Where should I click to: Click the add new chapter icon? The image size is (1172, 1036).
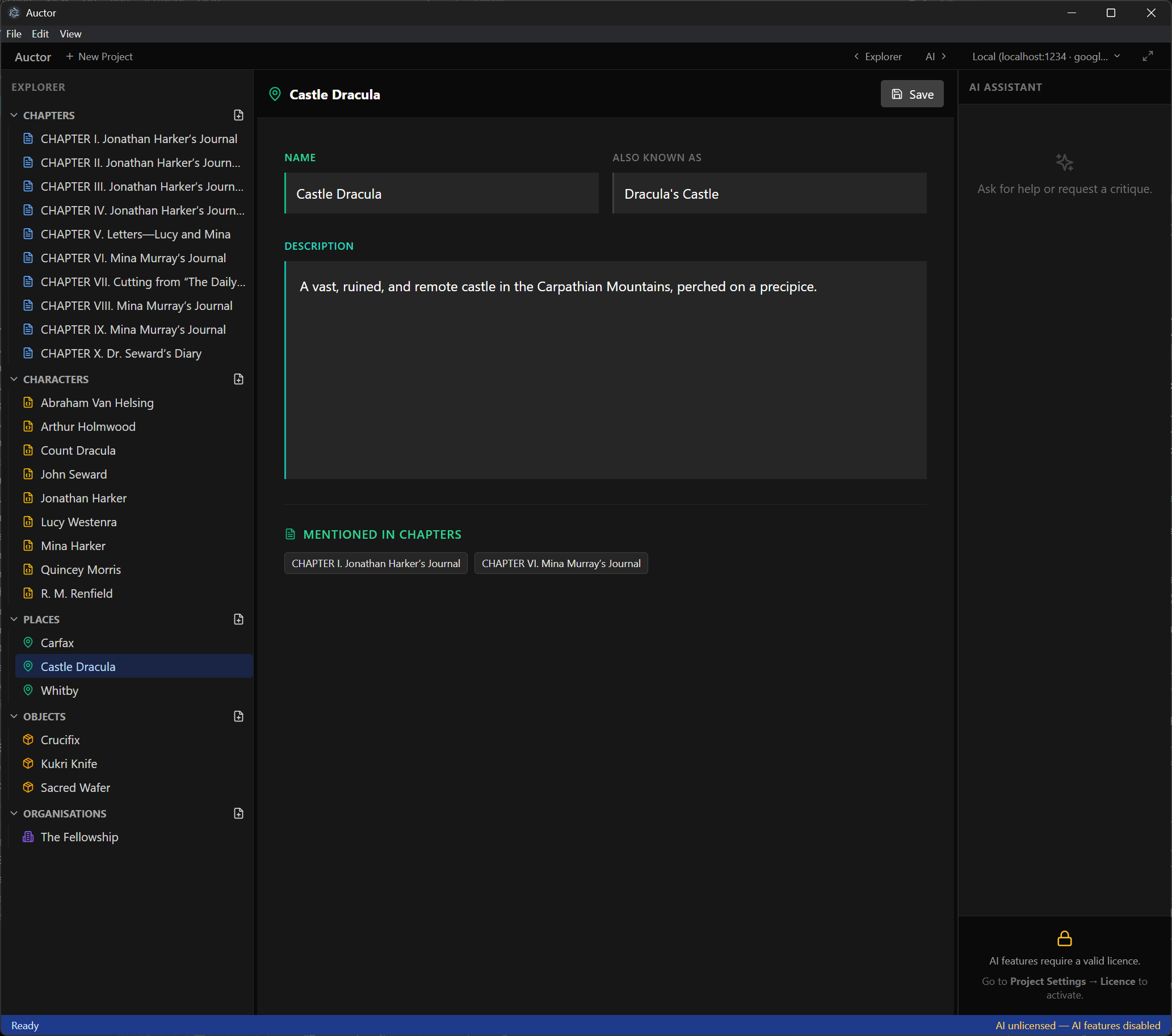pos(238,115)
